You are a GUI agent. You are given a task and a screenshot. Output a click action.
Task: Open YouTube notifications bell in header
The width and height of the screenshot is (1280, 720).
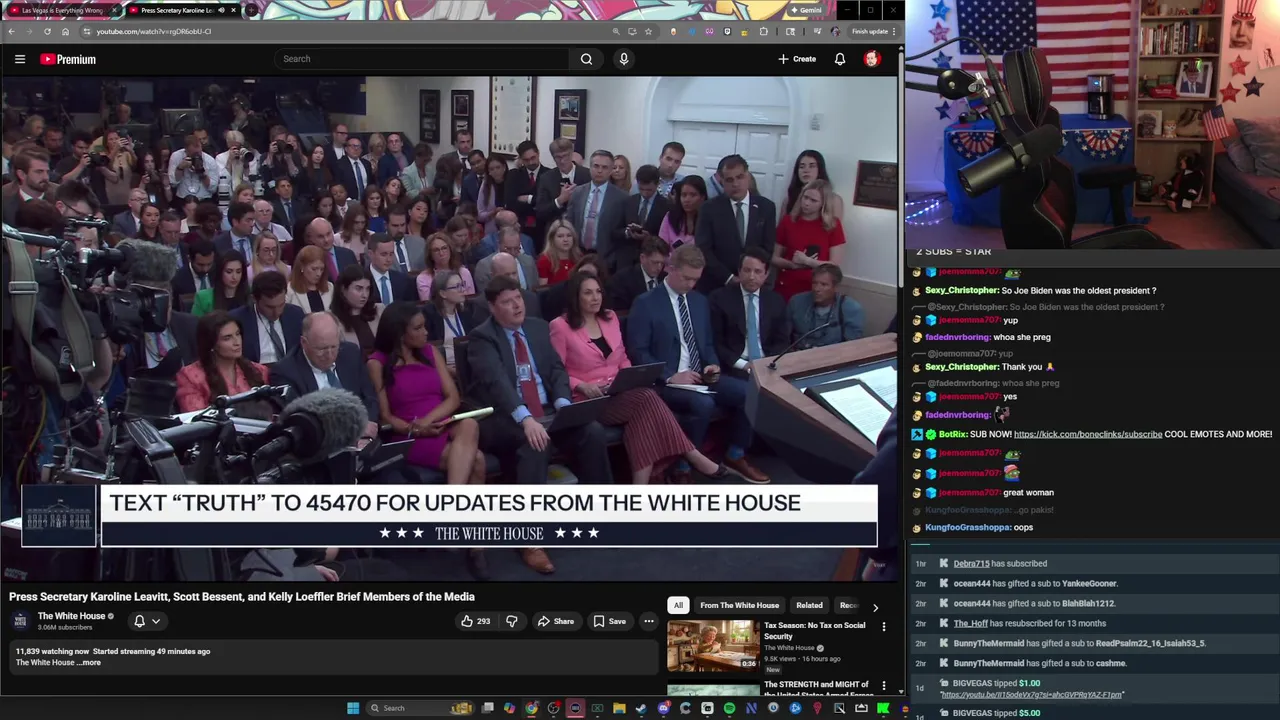point(840,59)
